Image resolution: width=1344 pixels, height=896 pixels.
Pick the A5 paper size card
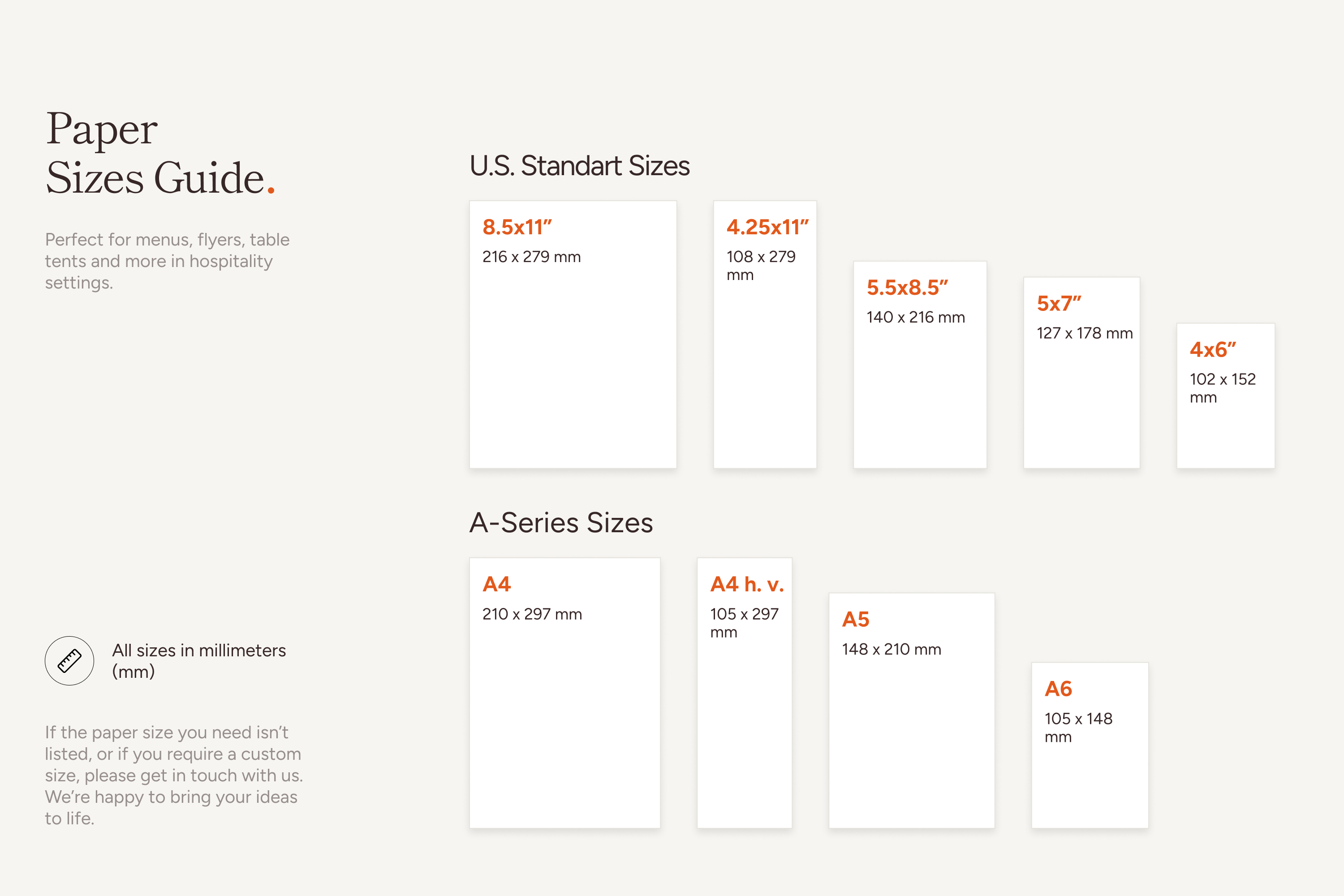point(911,710)
